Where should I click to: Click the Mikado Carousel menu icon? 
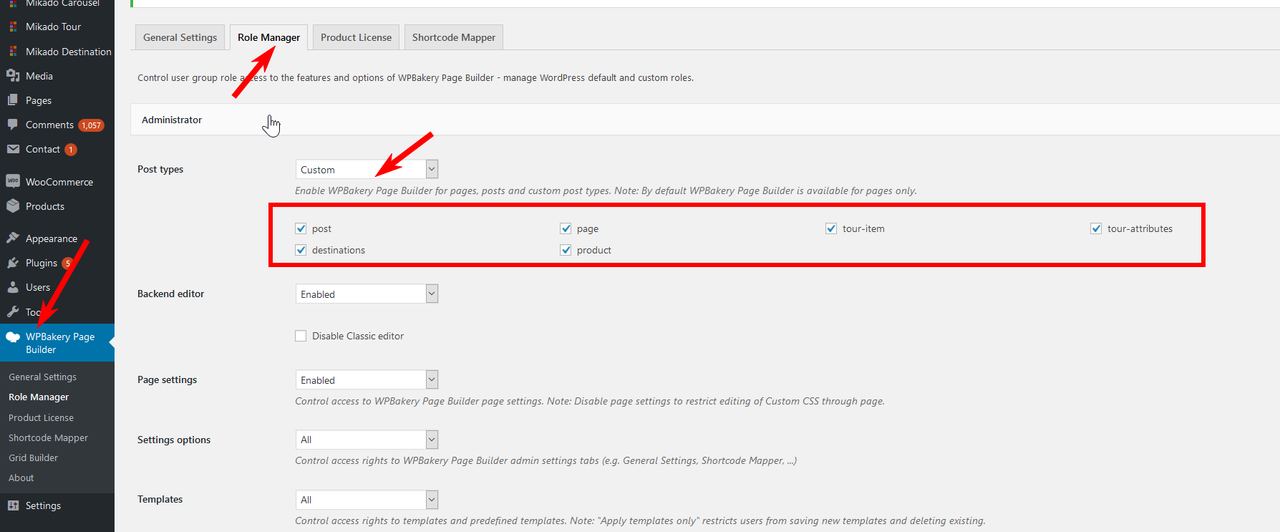pyautogui.click(x=12, y=3)
